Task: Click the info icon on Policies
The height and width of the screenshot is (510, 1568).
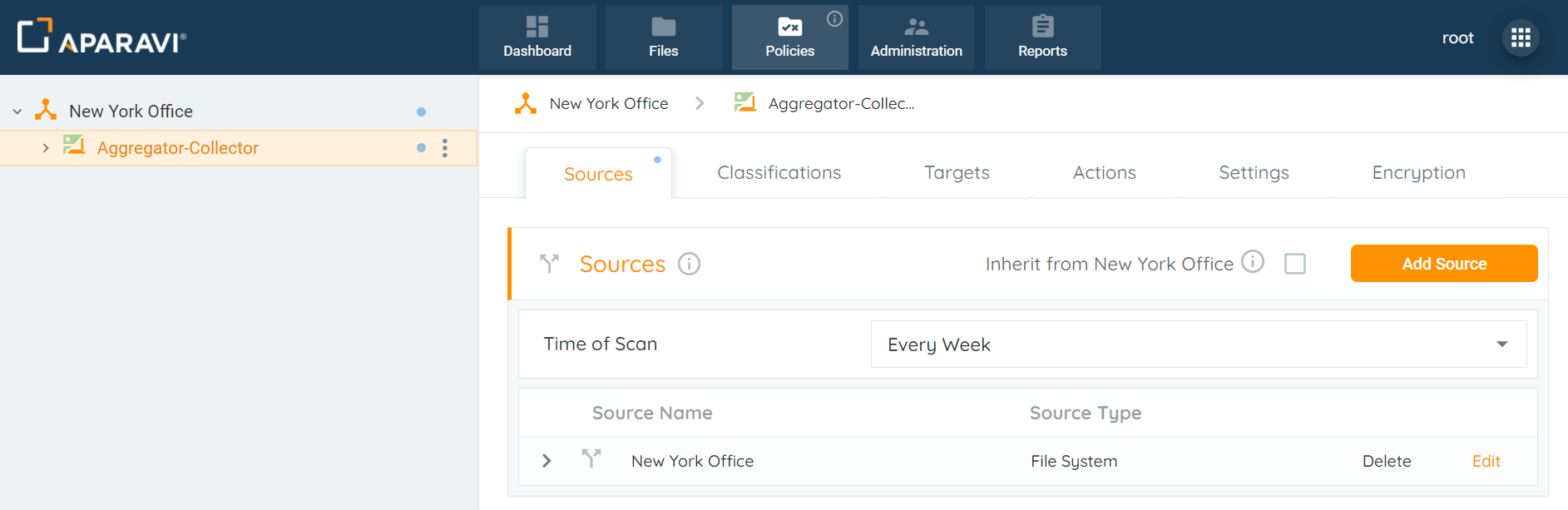Action: [x=835, y=18]
